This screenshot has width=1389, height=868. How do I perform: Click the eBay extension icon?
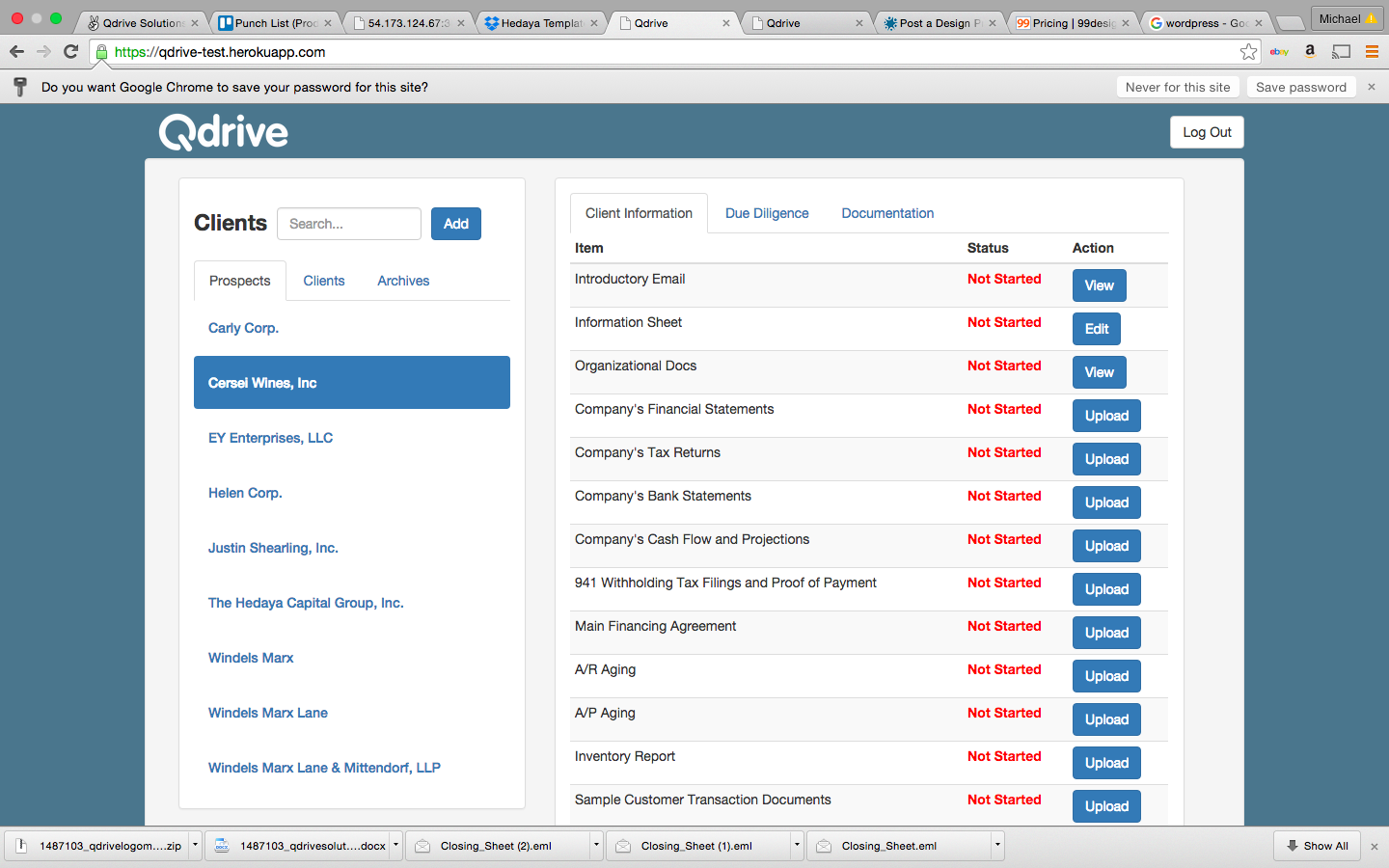pyautogui.click(x=1279, y=52)
